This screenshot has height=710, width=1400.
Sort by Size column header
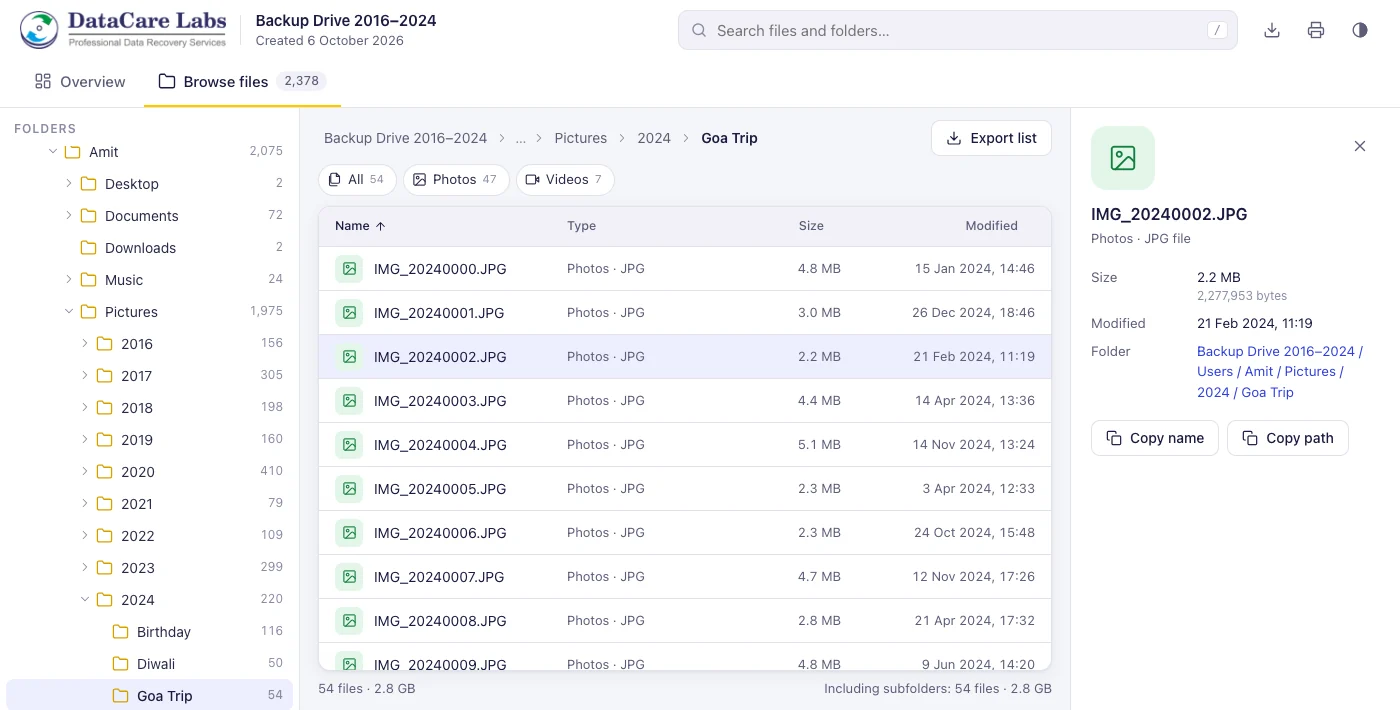pyautogui.click(x=811, y=226)
